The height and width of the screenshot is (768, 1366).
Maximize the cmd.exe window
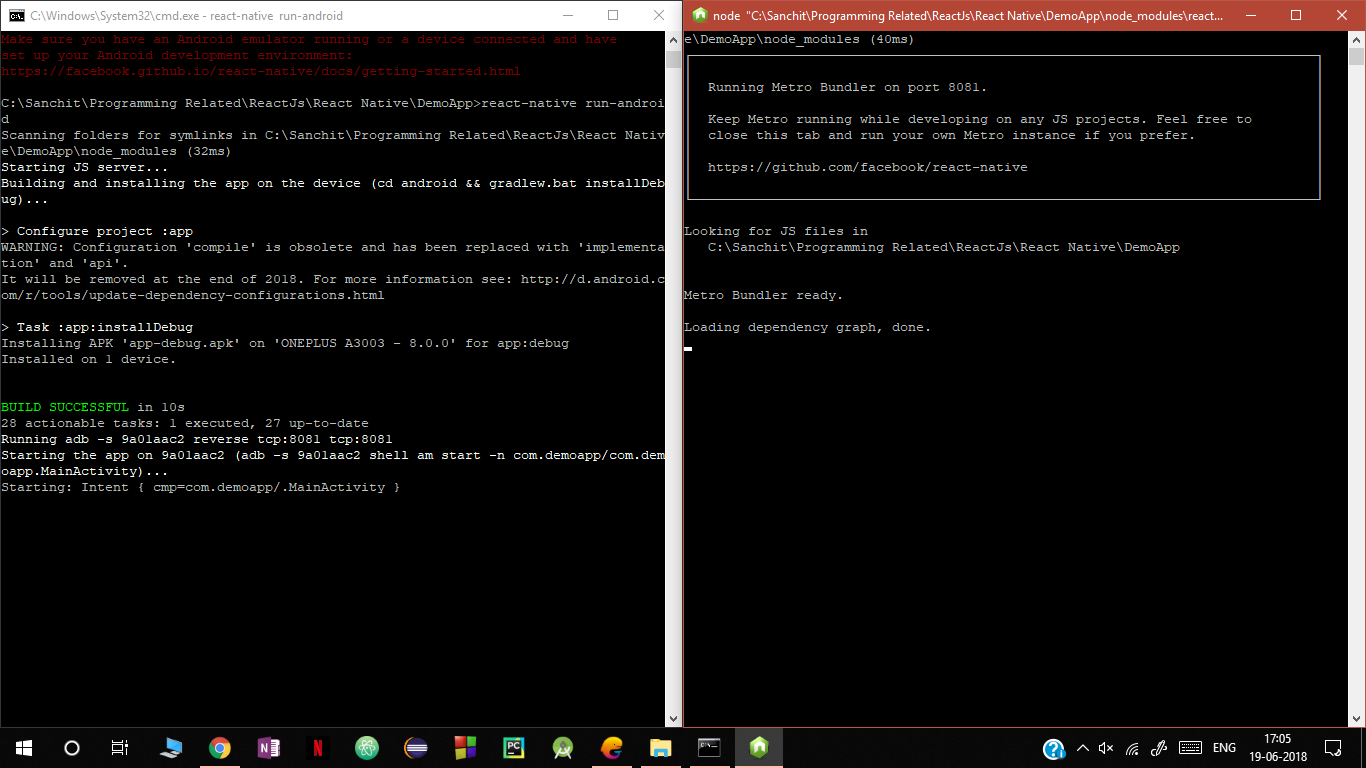click(613, 15)
